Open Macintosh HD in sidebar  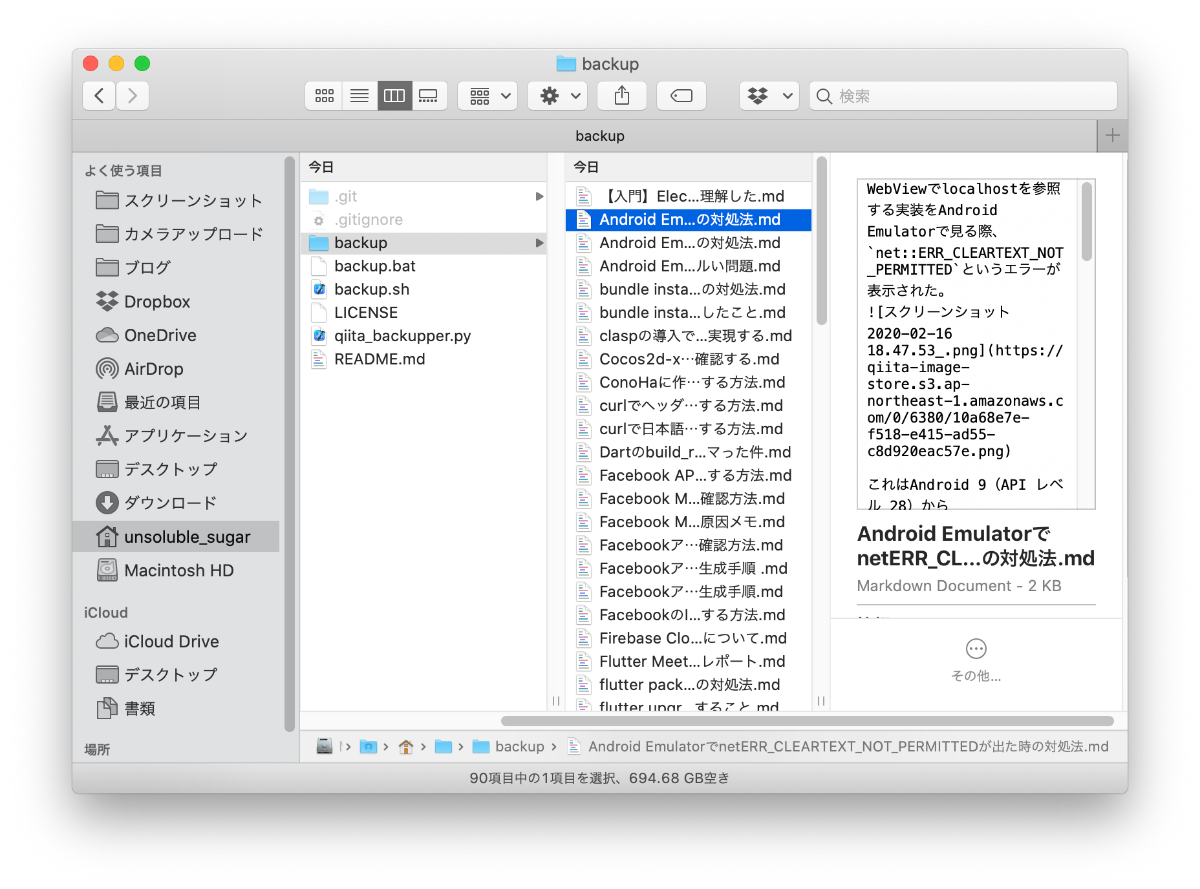click(x=165, y=570)
